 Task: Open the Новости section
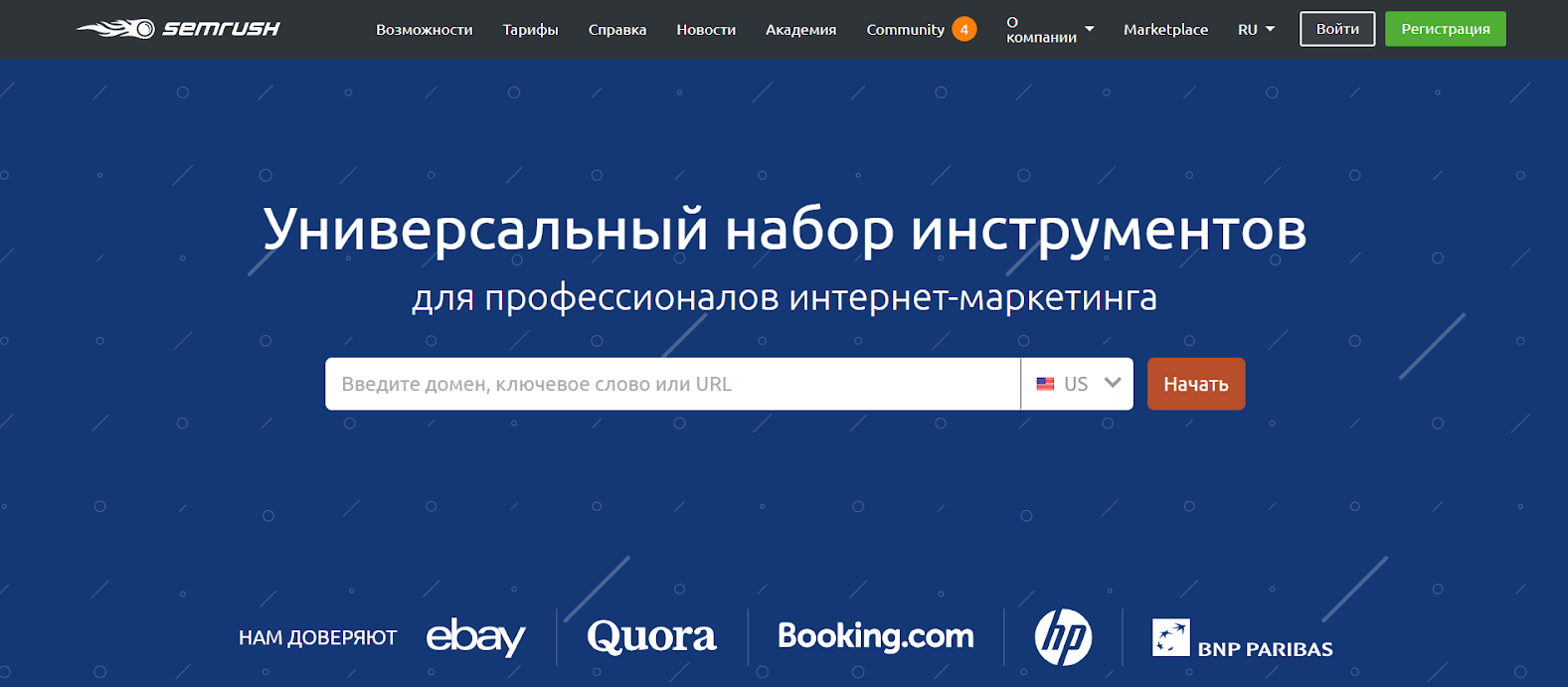click(706, 30)
